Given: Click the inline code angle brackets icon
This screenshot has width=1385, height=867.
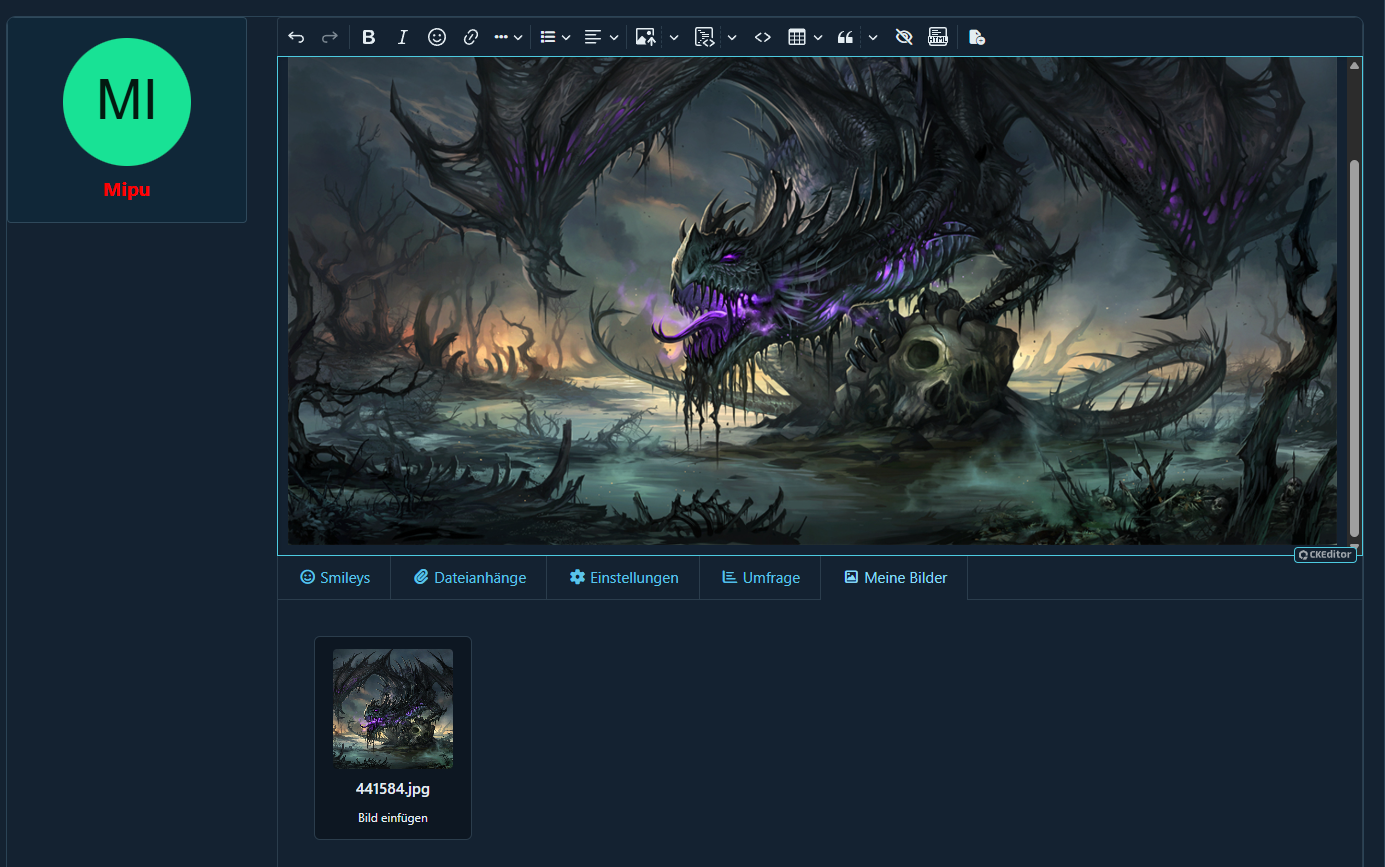Looking at the screenshot, I should (x=762, y=37).
